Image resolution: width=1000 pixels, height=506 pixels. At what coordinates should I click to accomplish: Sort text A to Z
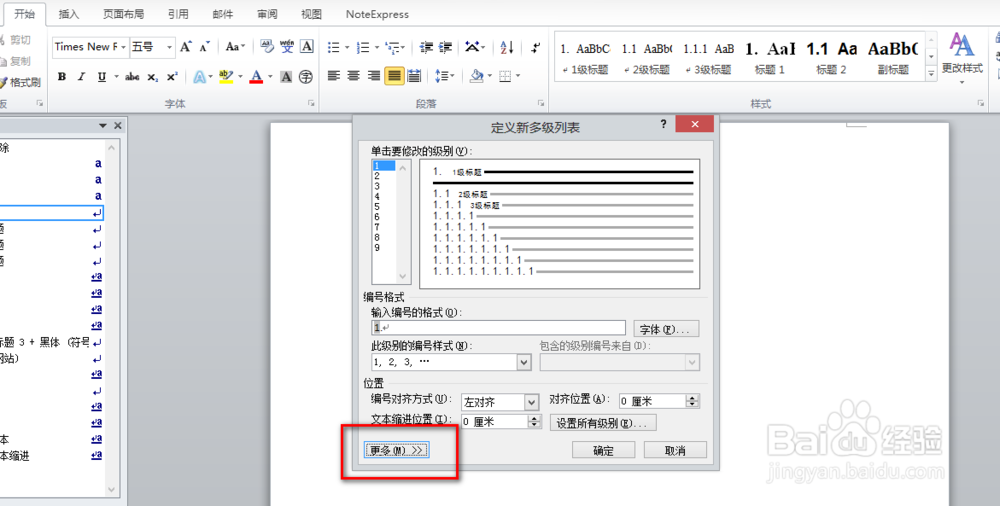coord(507,47)
